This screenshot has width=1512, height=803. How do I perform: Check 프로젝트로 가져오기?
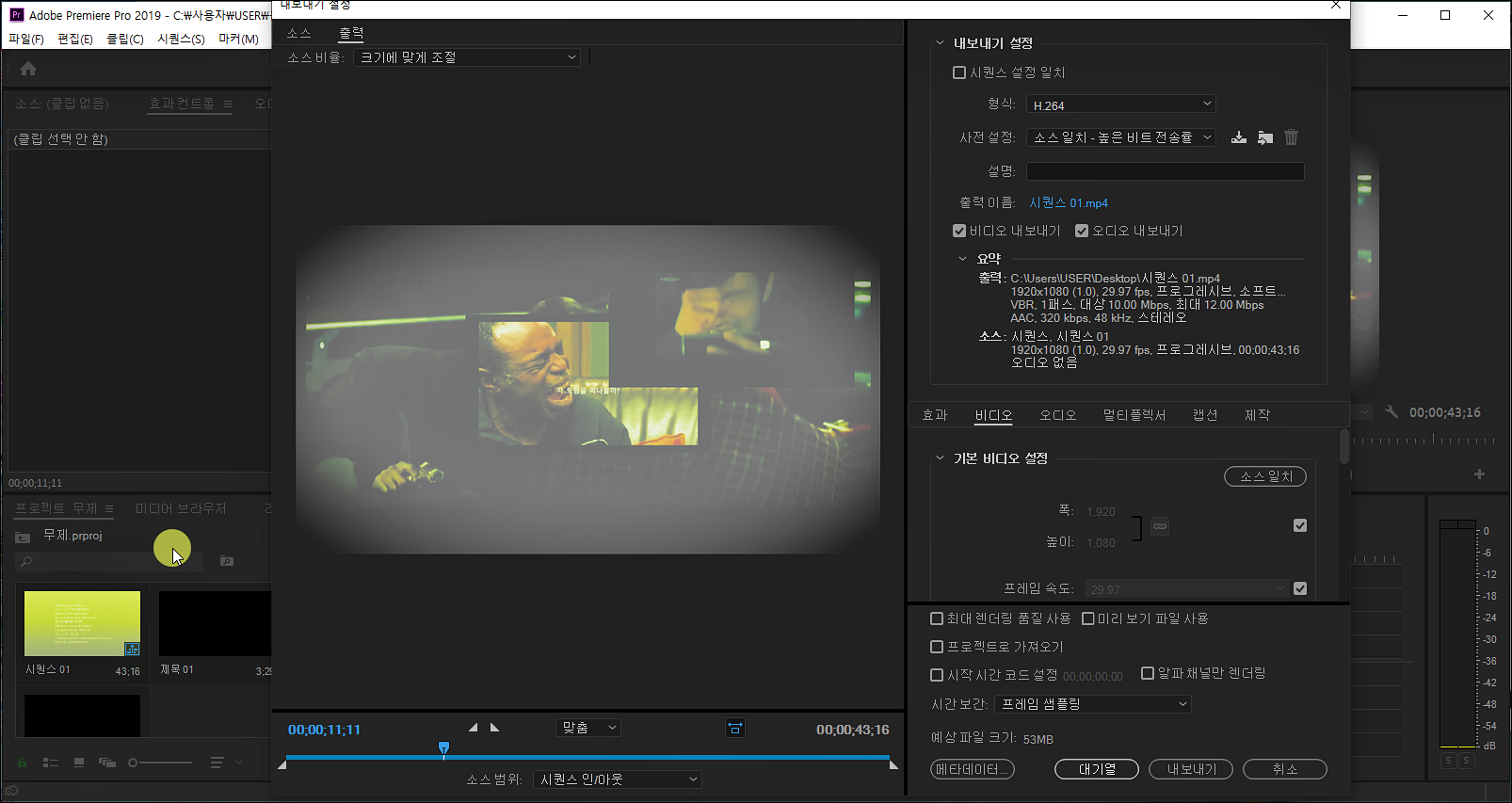coord(937,647)
